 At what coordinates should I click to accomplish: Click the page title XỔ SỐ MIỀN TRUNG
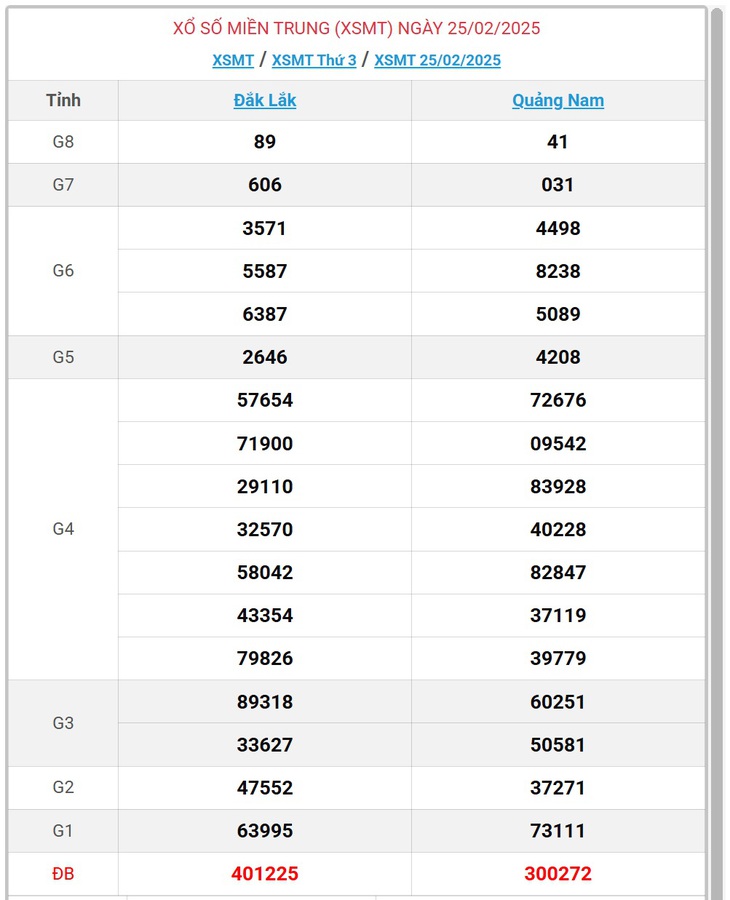point(251,28)
